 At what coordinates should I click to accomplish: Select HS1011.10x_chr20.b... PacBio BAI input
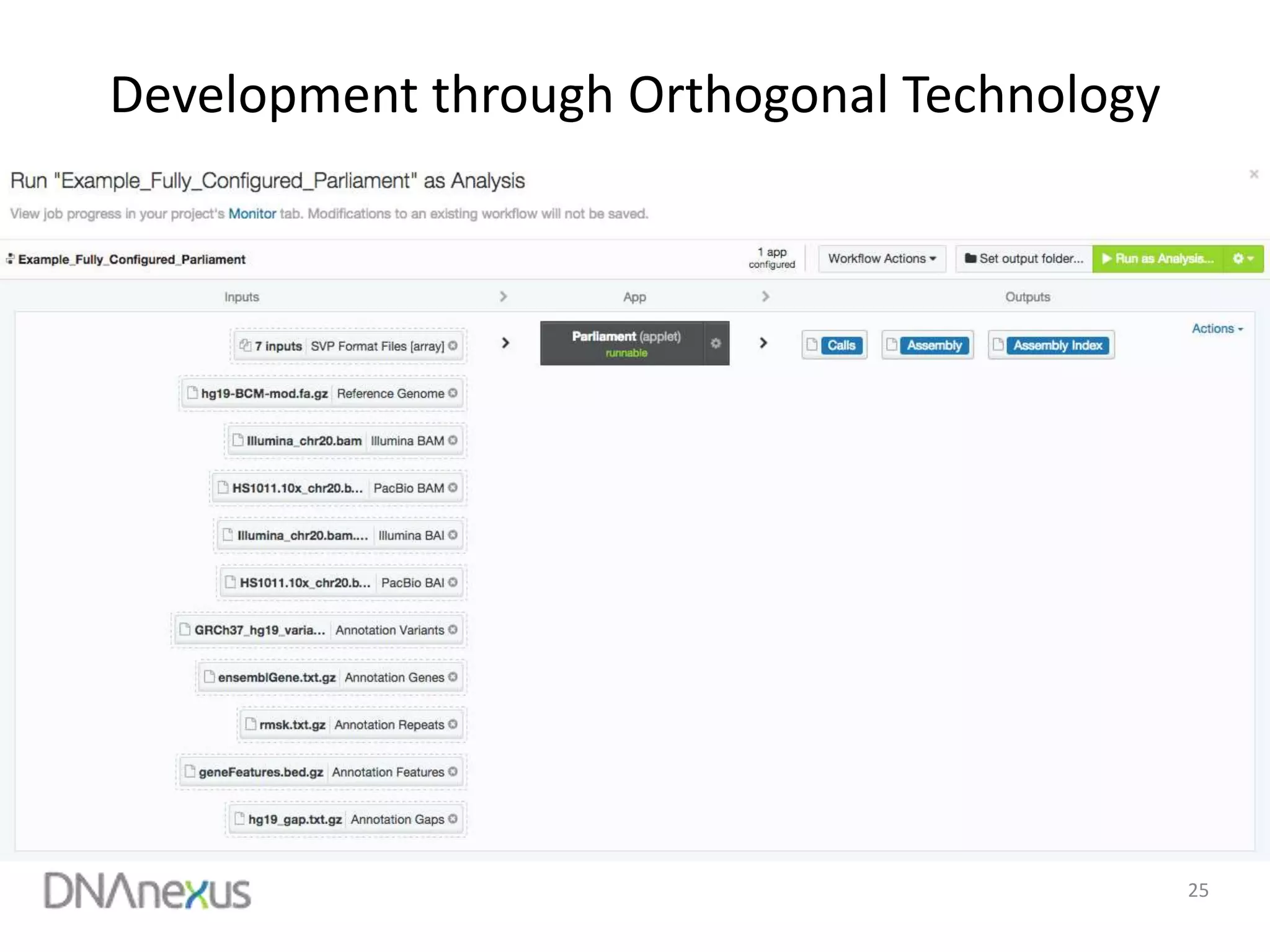point(342,583)
